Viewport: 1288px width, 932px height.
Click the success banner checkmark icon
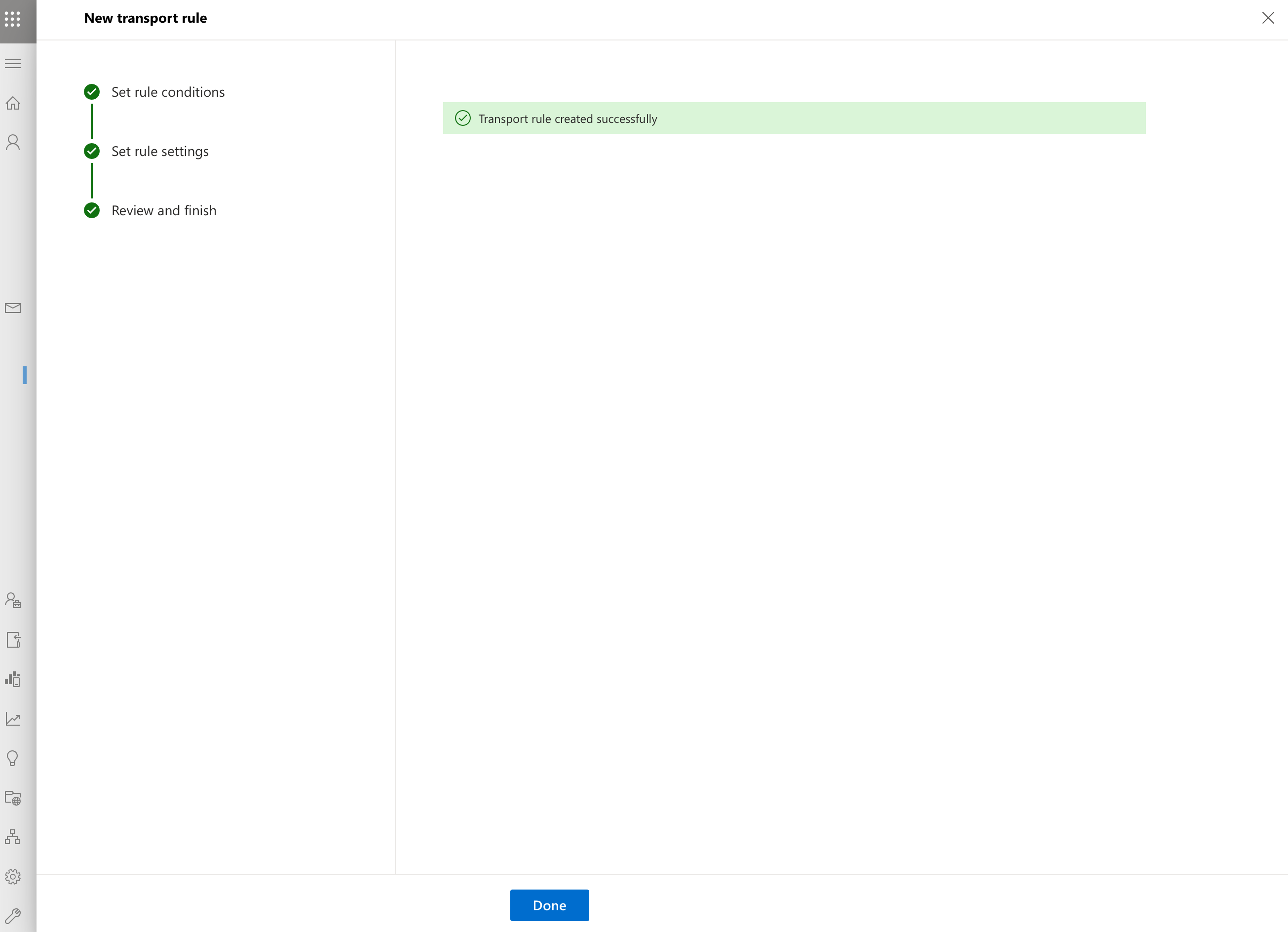click(x=463, y=118)
